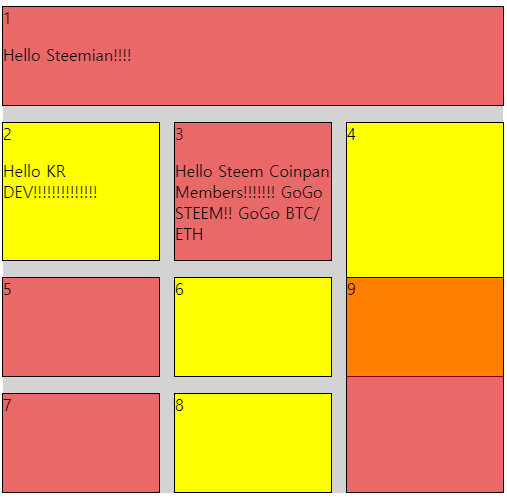Click the yellow box numbered 4

click(x=425, y=200)
